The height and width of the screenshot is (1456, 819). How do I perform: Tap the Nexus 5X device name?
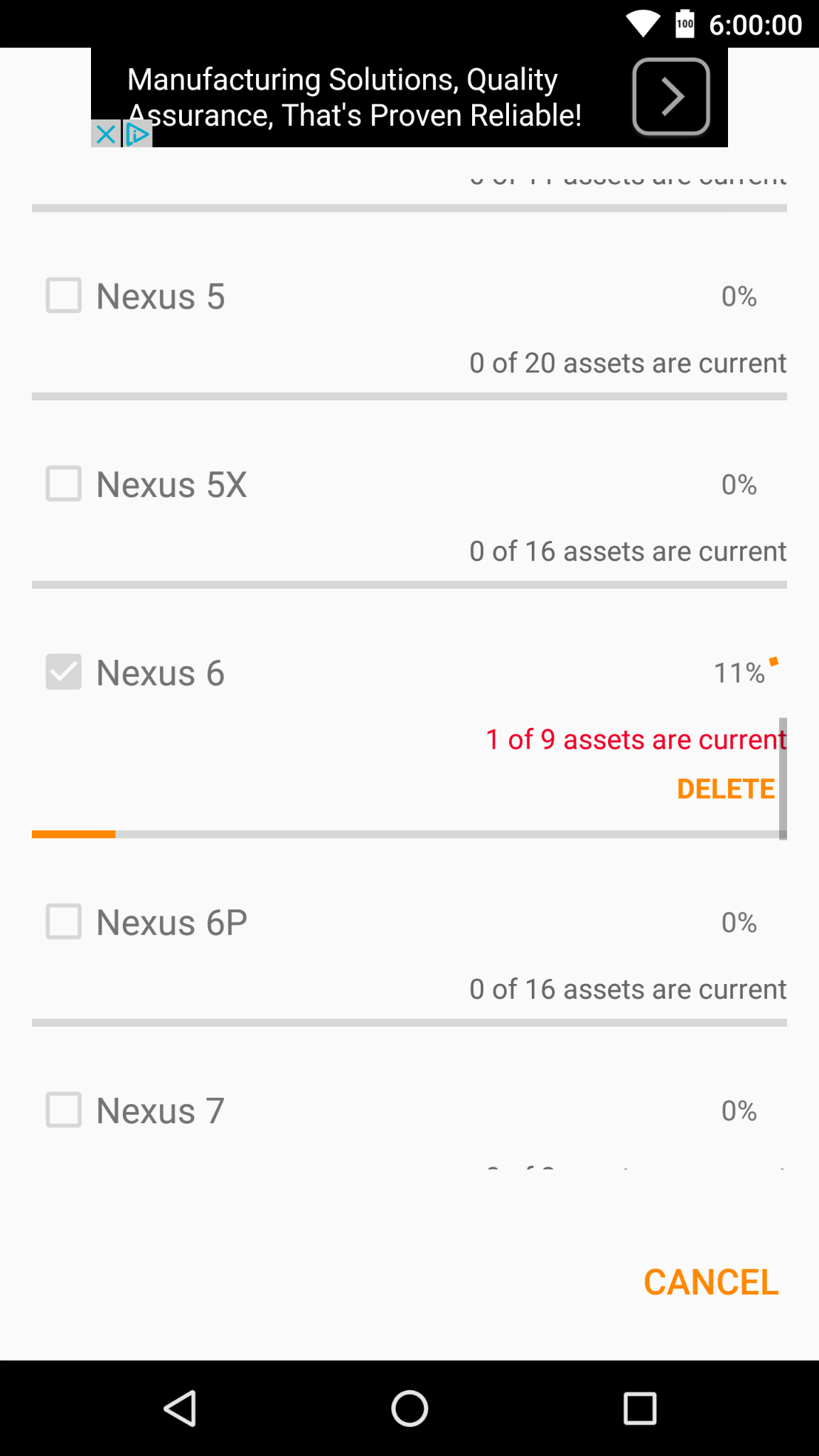click(171, 485)
